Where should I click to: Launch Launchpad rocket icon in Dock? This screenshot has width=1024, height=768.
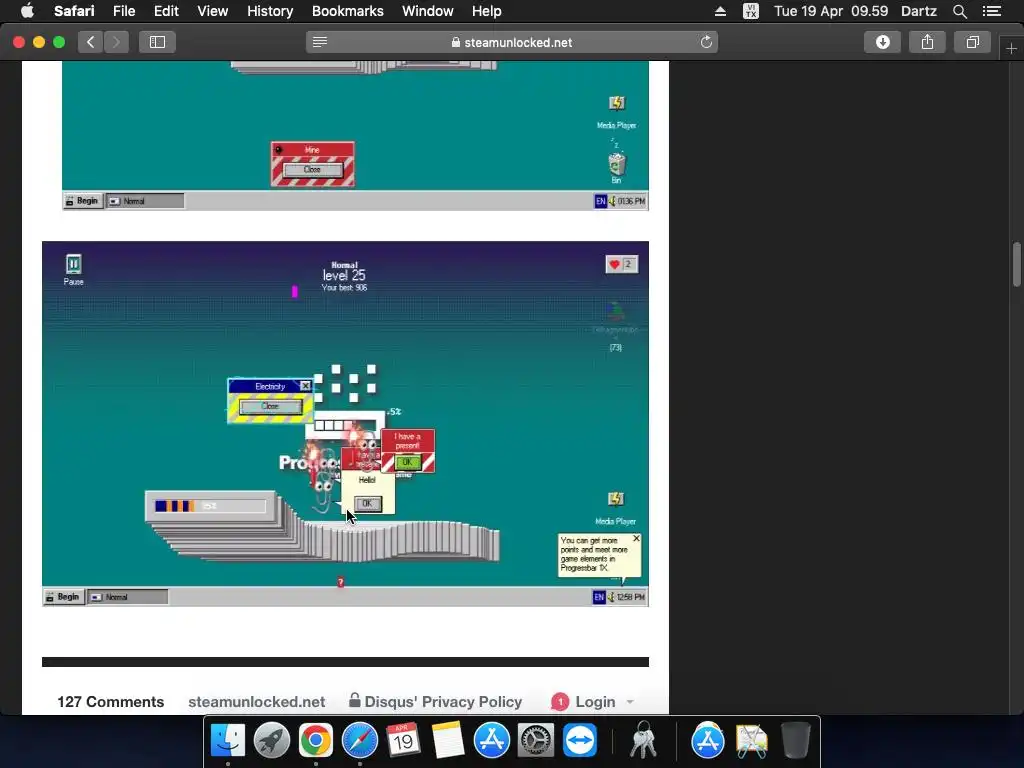coord(272,741)
